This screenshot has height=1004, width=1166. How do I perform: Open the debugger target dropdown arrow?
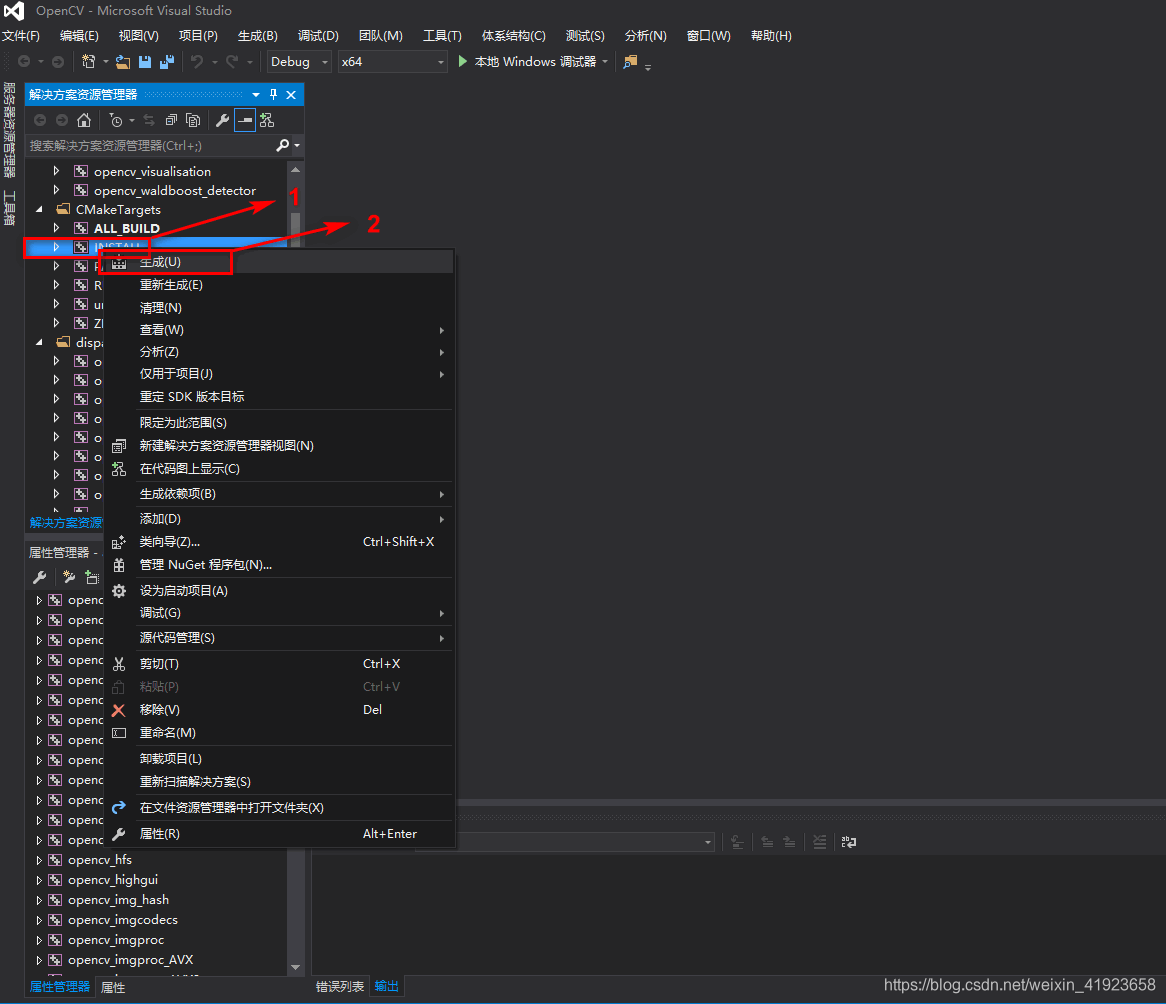click(x=605, y=62)
